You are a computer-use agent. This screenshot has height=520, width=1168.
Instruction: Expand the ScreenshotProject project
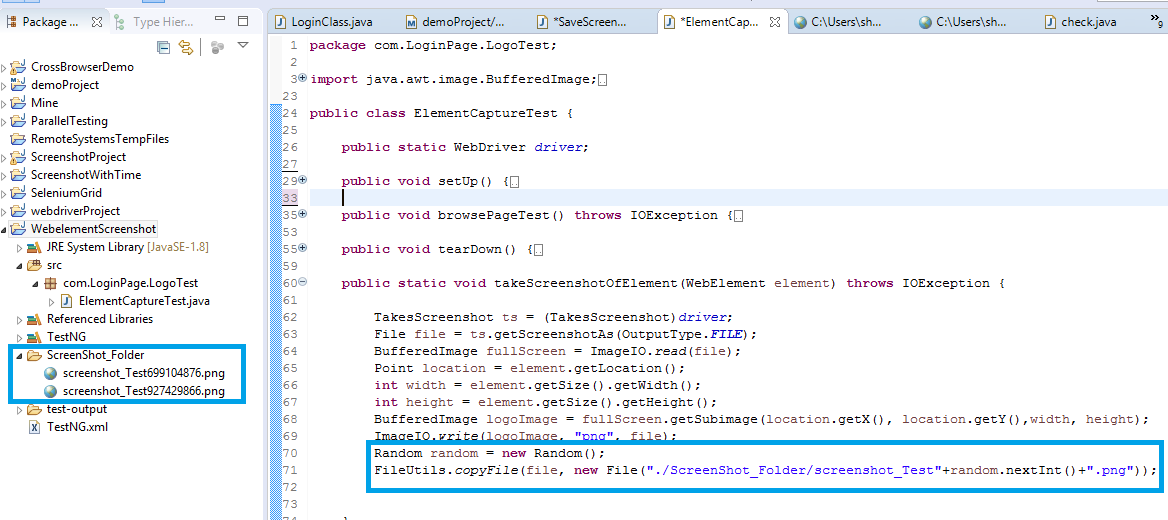[4, 157]
